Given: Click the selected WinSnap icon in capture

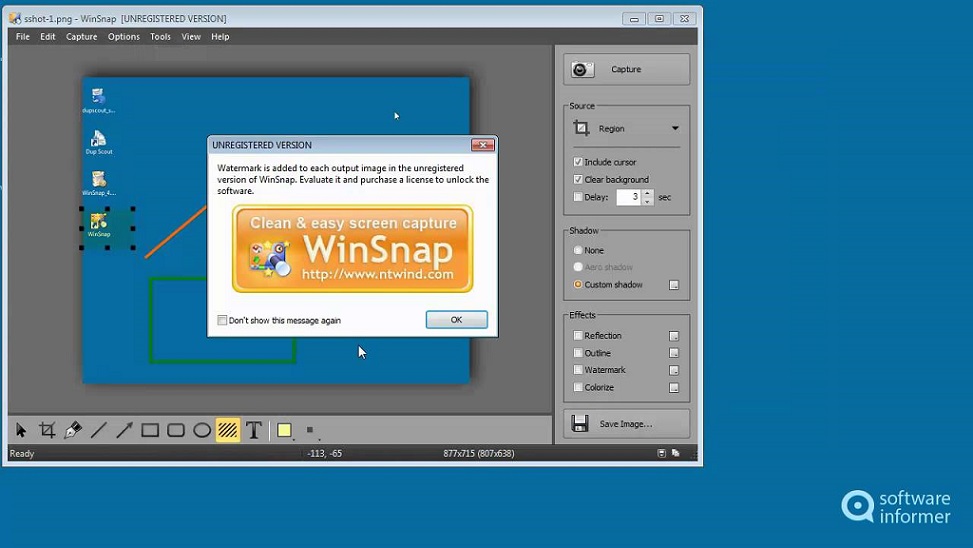Looking at the screenshot, I should pos(99,225).
